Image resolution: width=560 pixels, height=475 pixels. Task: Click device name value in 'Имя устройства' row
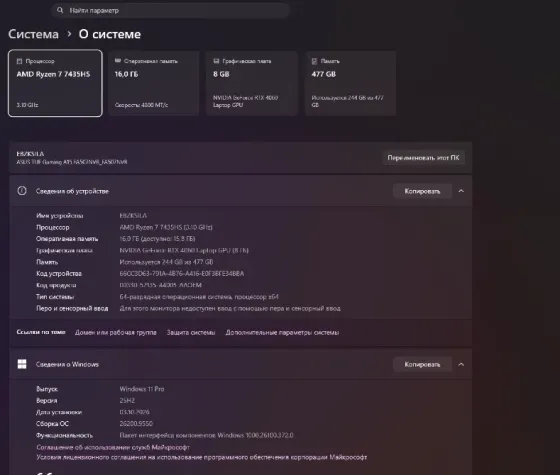point(133,216)
